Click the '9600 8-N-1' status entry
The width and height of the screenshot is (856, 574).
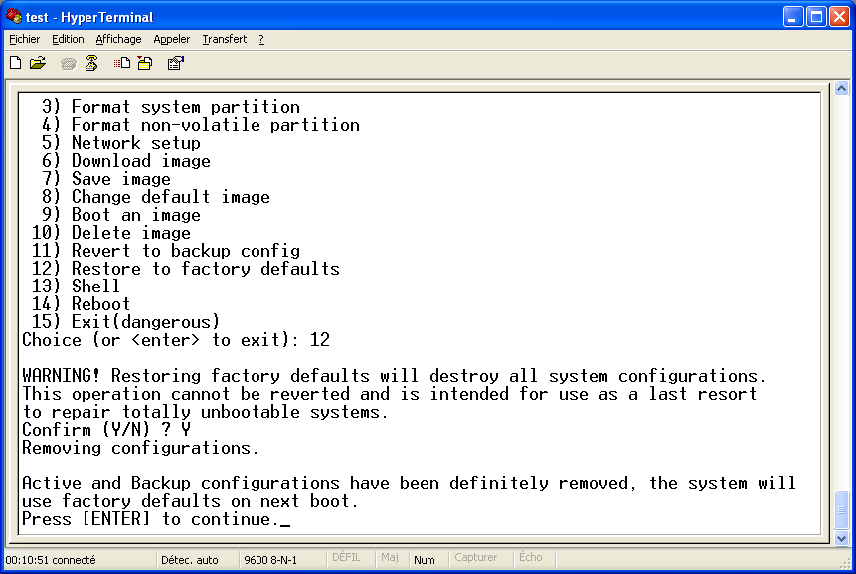(271, 560)
